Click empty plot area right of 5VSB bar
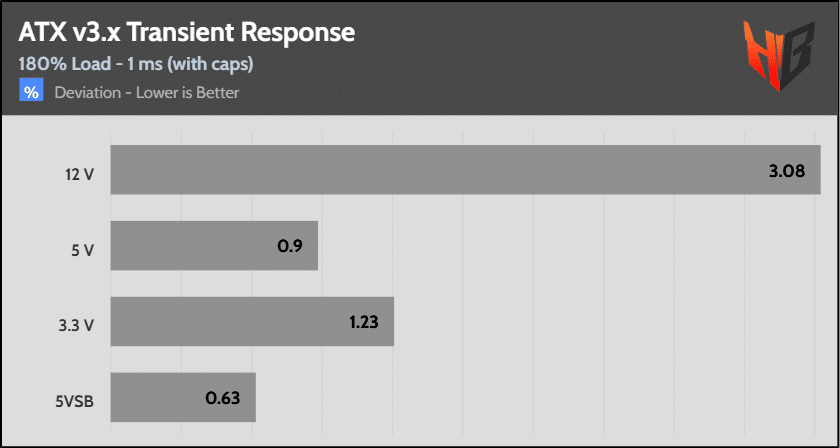Screen dimensions: 840x448 (540, 398)
